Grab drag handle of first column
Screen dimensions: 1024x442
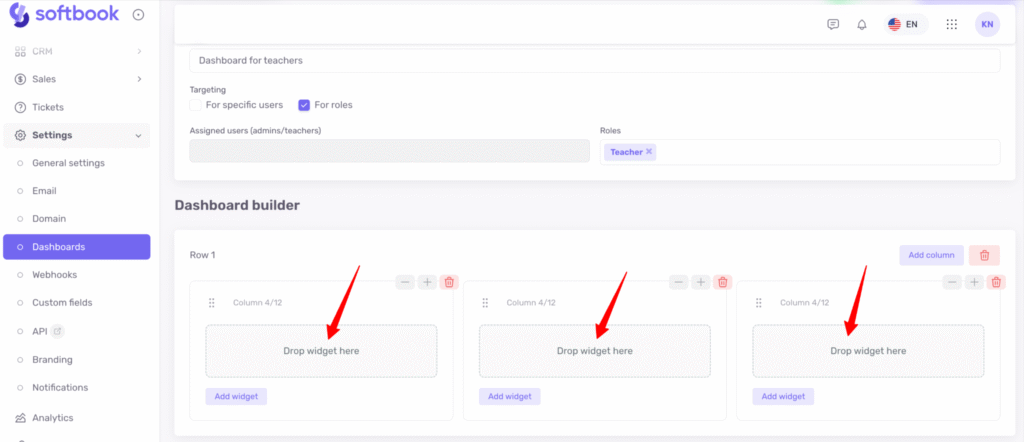pyautogui.click(x=211, y=303)
